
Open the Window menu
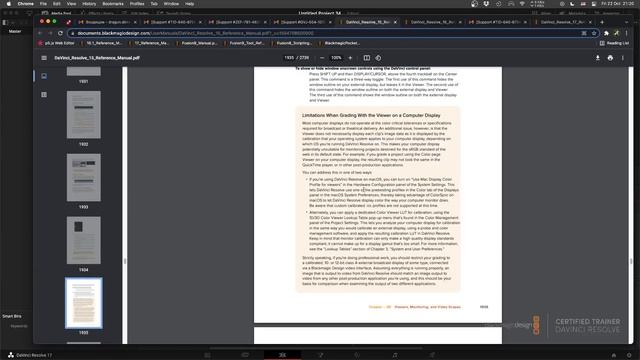pyautogui.click(x=171, y=4)
